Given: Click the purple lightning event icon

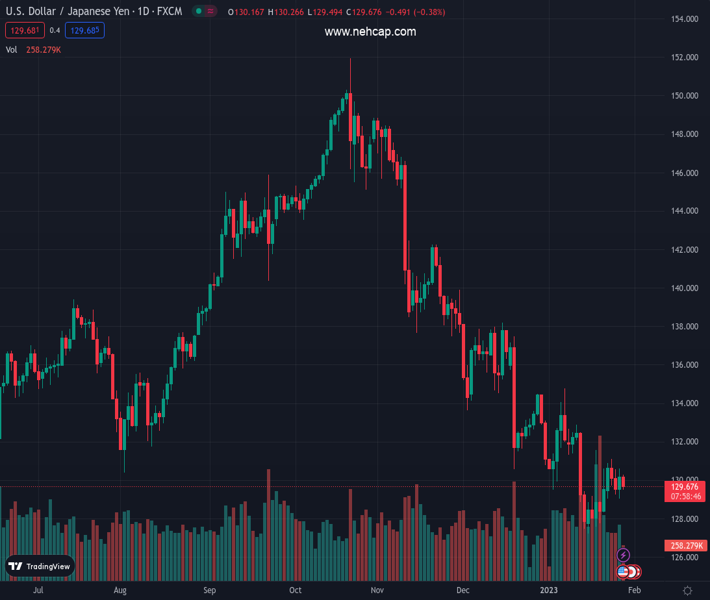Looking at the screenshot, I should (624, 555).
